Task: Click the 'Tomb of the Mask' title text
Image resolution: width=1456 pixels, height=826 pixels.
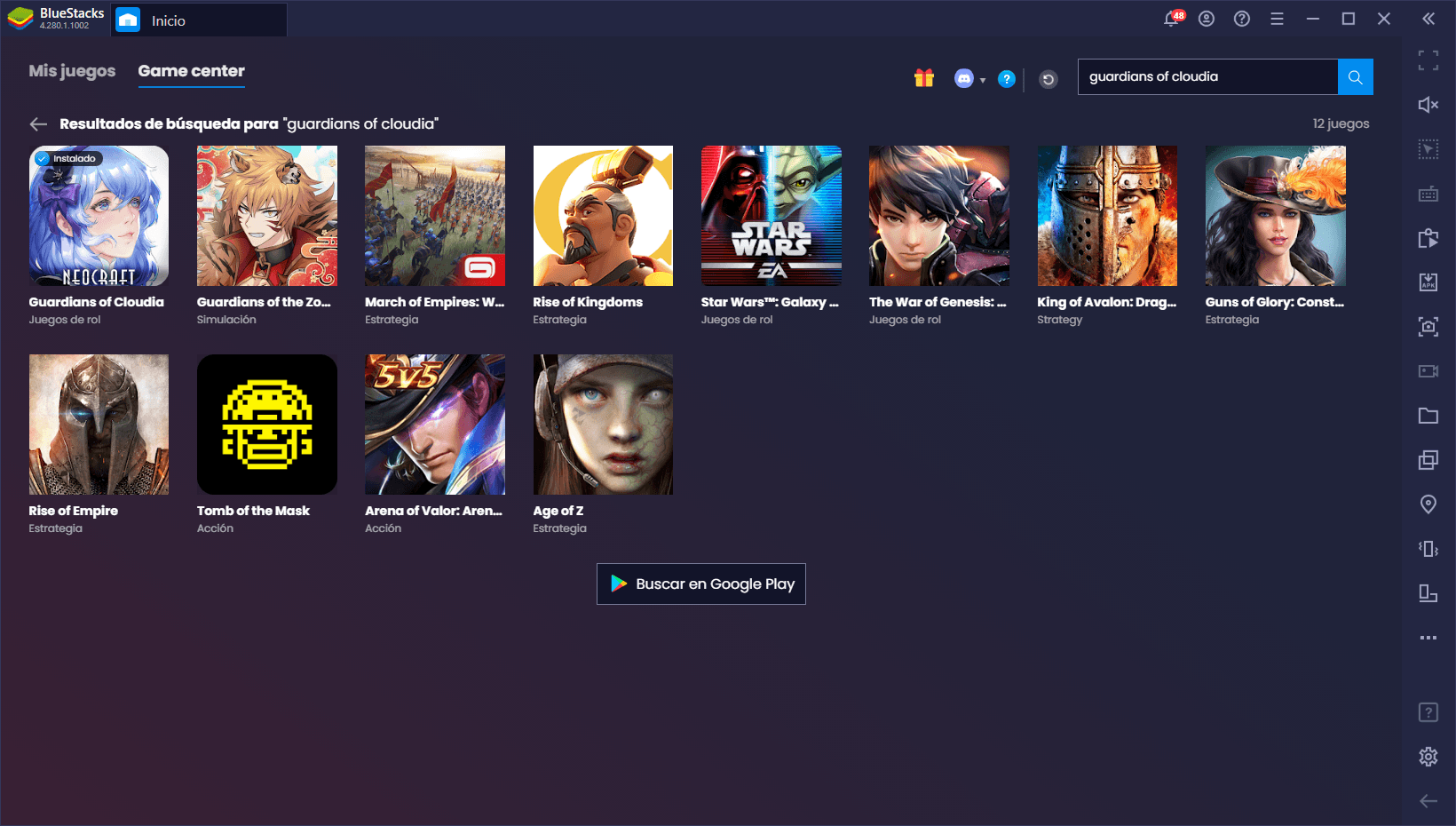Action: (253, 511)
